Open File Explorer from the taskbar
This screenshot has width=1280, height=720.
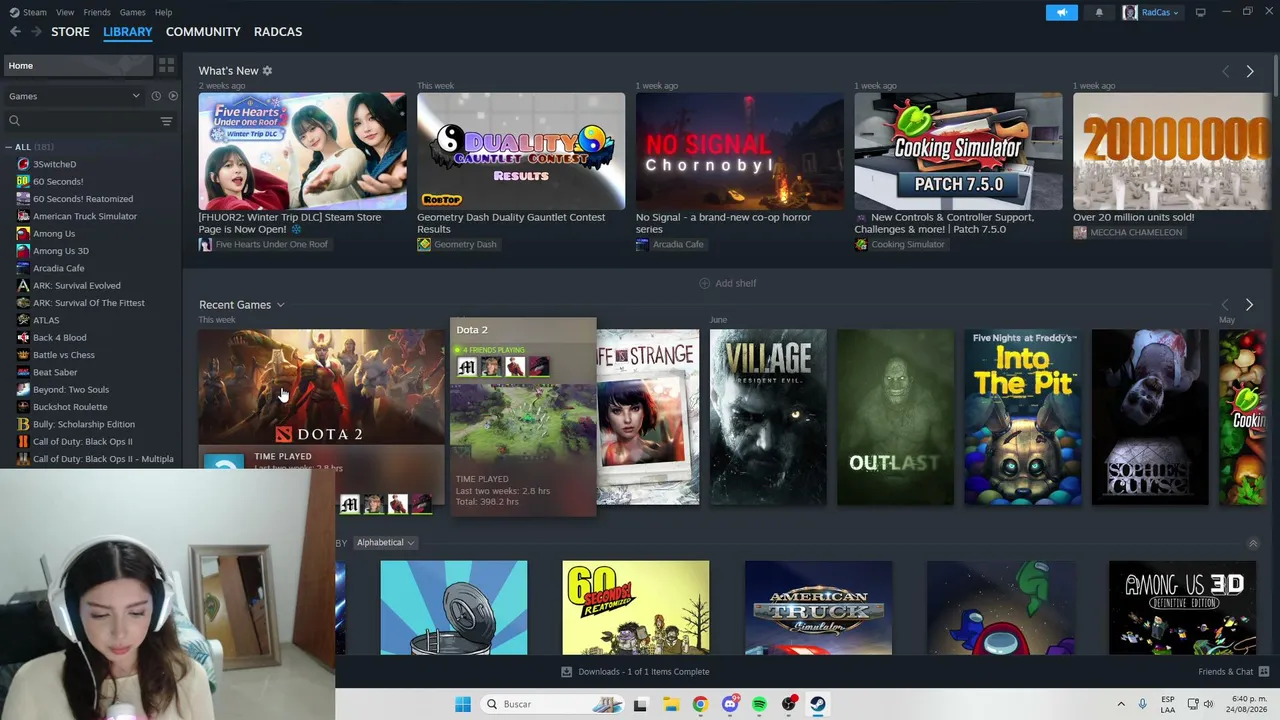(671, 704)
